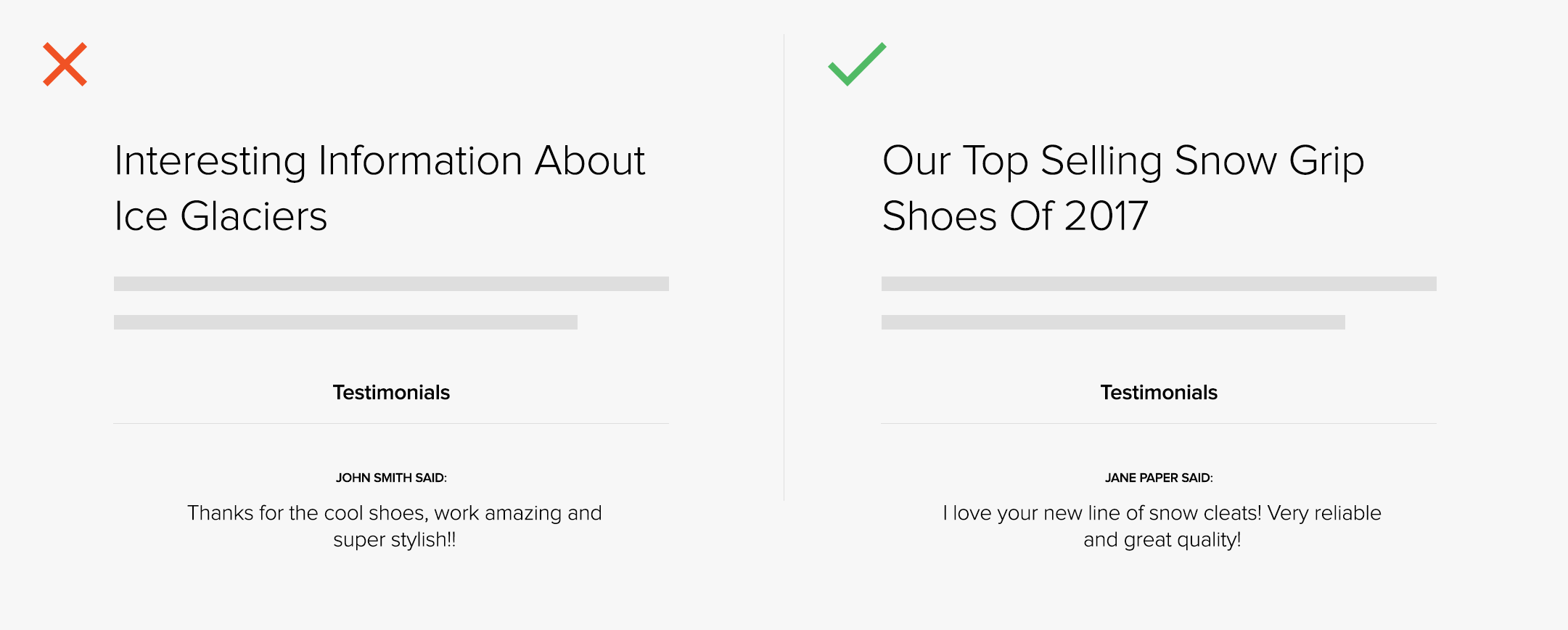Click the horizontal rule under left Testimonials
This screenshot has height=630, width=1568.
391,423
